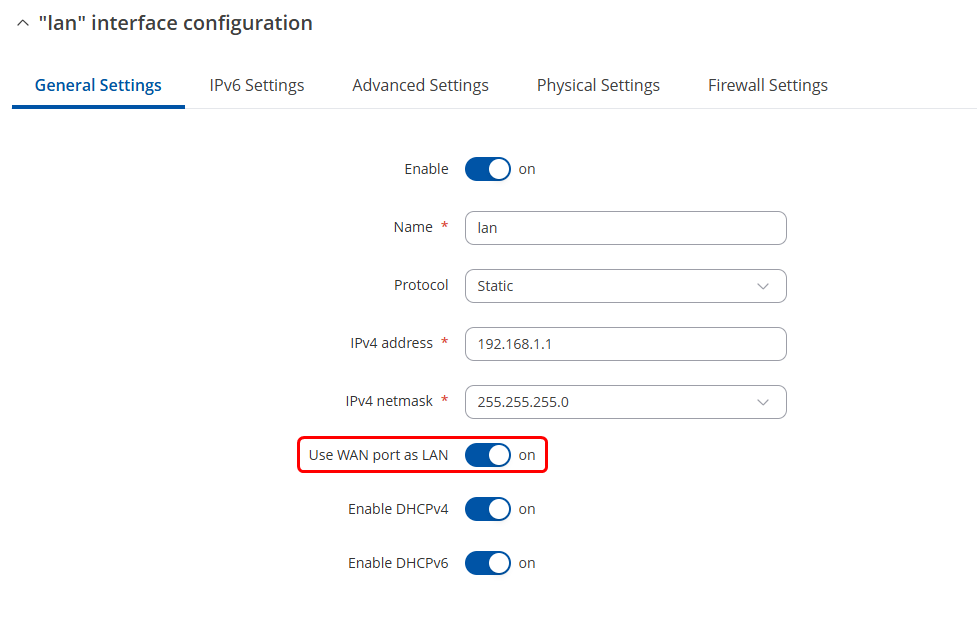The width and height of the screenshot is (977, 621).
Task: Switch to the General Settings tab
Action: point(98,85)
